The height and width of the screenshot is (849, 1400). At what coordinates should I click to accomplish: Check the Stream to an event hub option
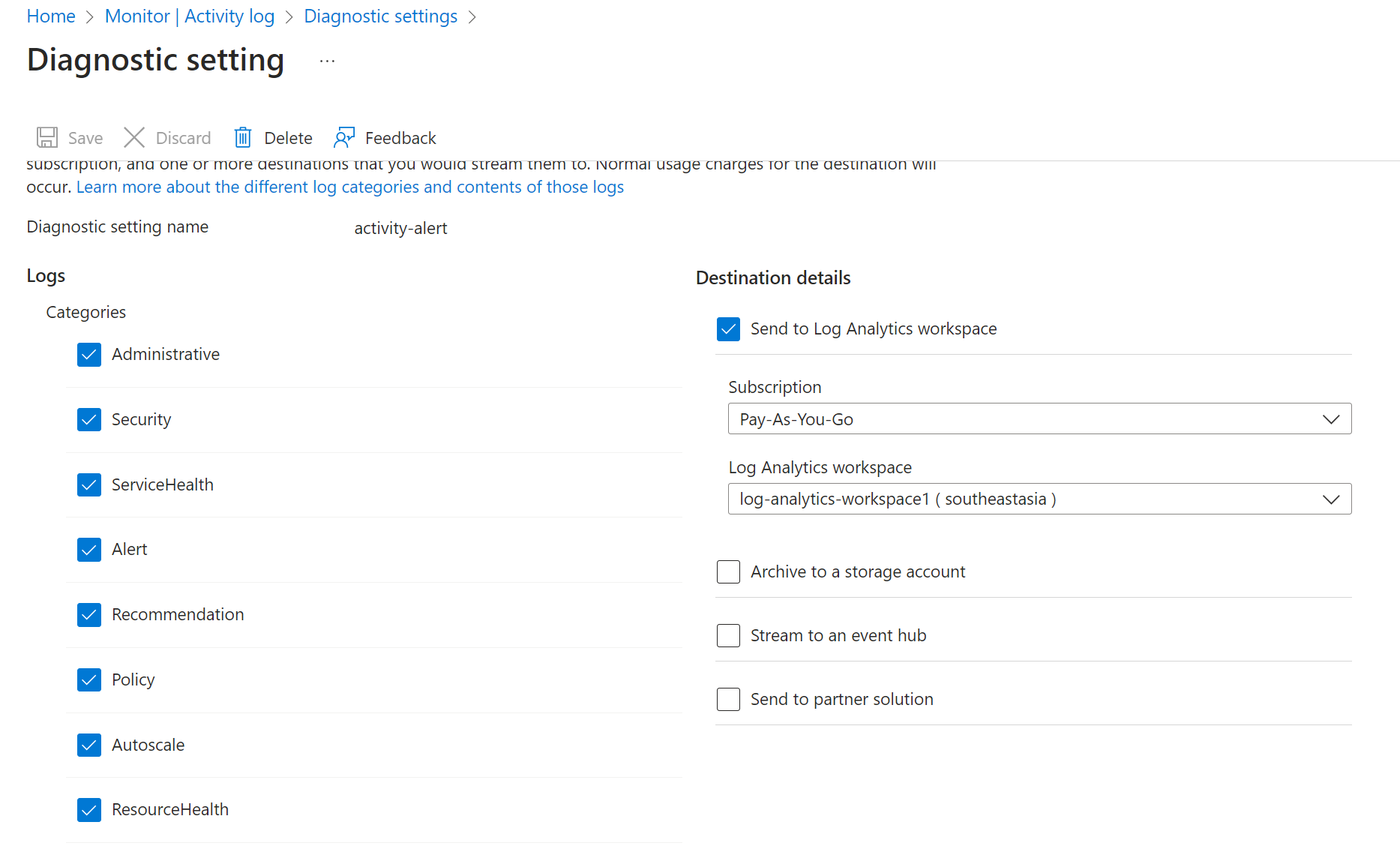click(x=728, y=635)
